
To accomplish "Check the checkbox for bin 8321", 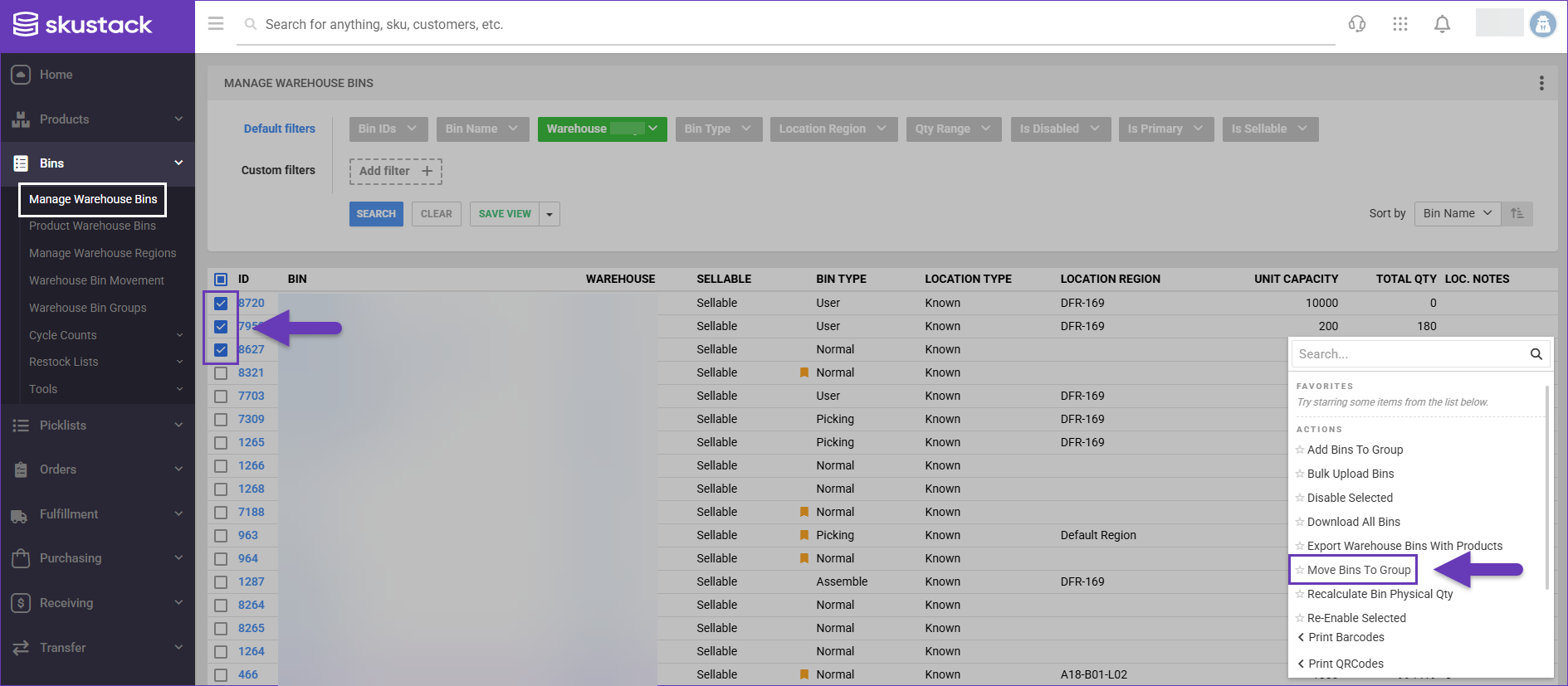I will (x=221, y=373).
